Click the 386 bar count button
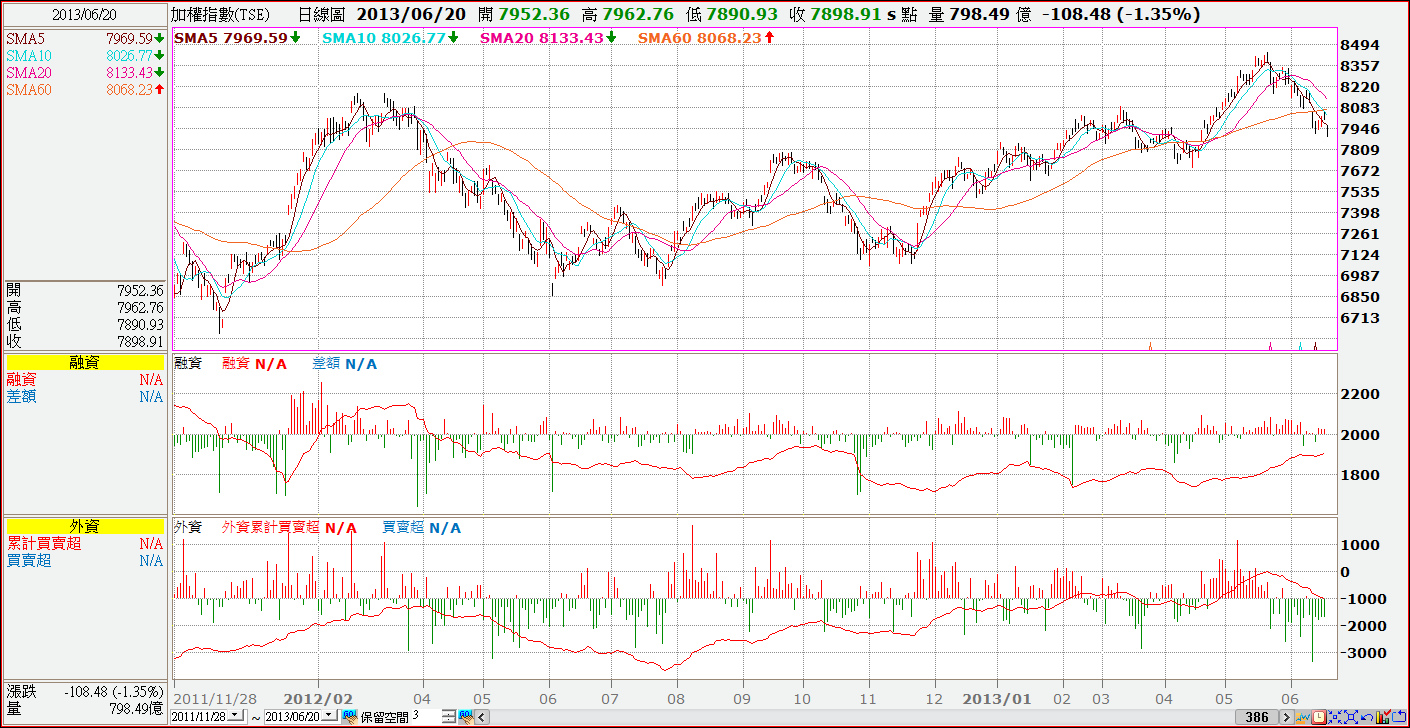The image size is (1410, 728). click(x=1257, y=717)
